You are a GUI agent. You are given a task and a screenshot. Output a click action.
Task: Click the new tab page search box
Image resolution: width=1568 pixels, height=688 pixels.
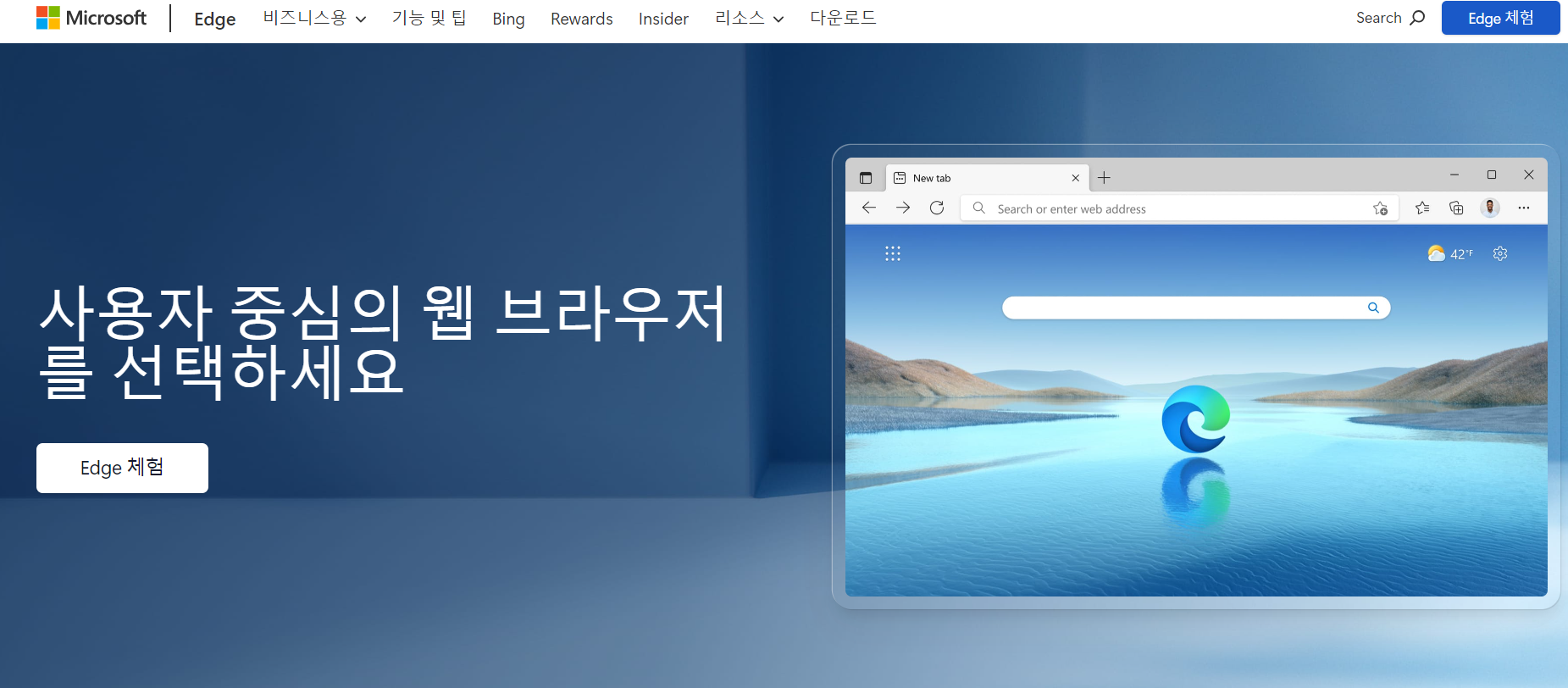1196,308
